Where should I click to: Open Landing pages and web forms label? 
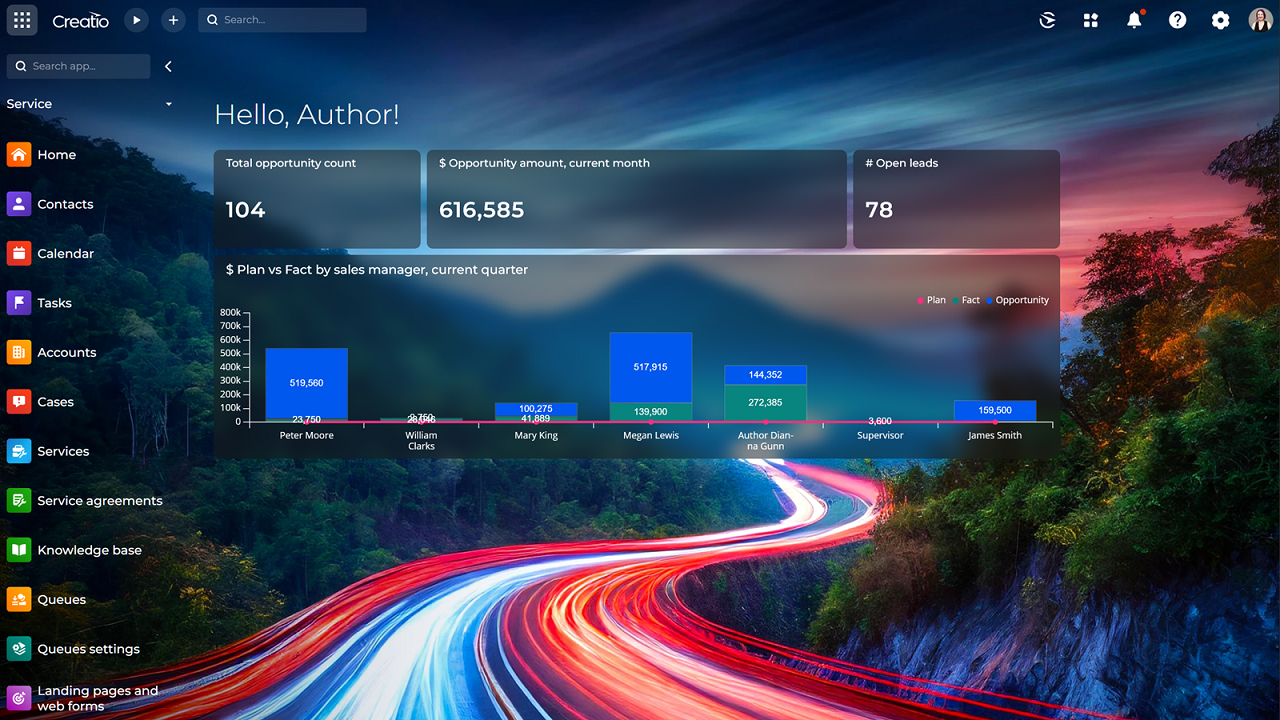coord(98,698)
